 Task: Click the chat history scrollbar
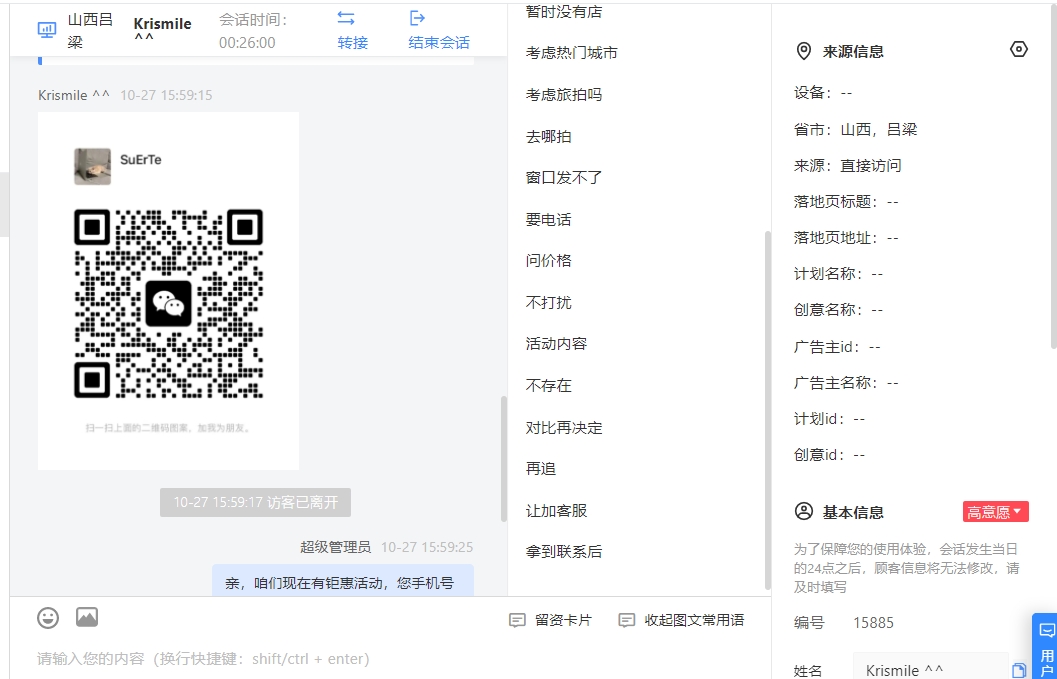click(x=504, y=459)
